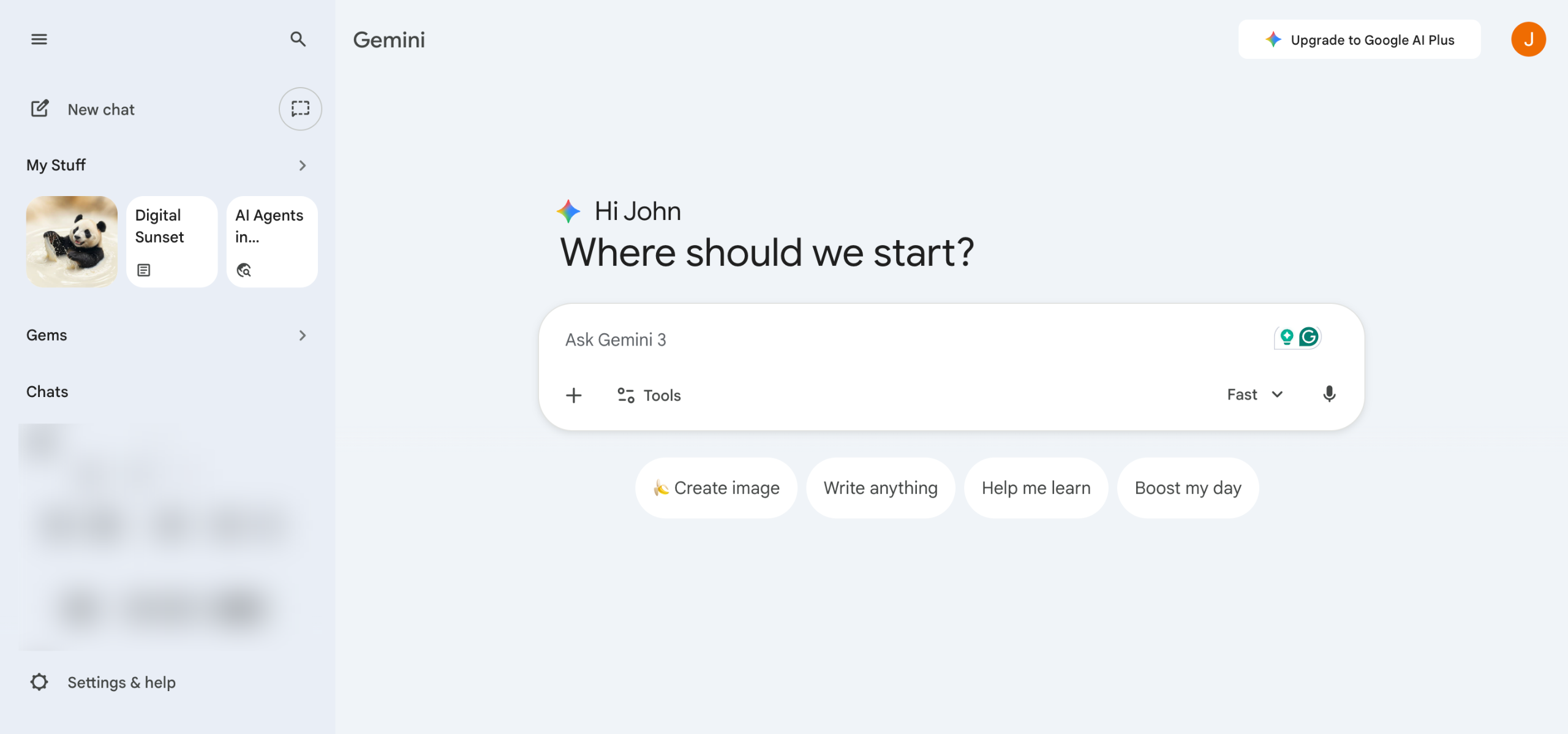The width and height of the screenshot is (1568, 734).
Task: Toggle the sidebar hamburger menu
Action: [x=39, y=39]
